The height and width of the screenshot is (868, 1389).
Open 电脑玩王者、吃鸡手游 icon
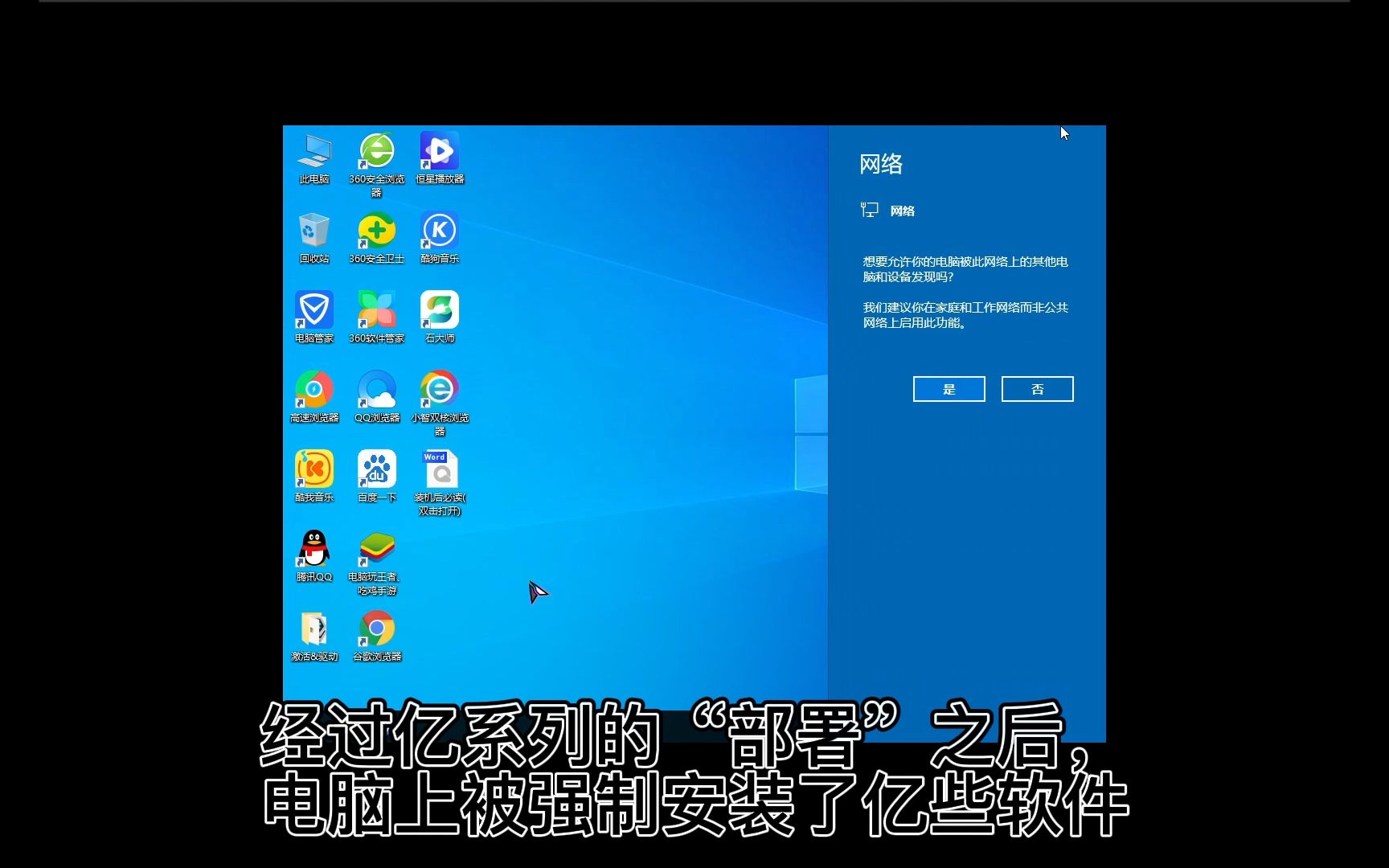click(377, 563)
